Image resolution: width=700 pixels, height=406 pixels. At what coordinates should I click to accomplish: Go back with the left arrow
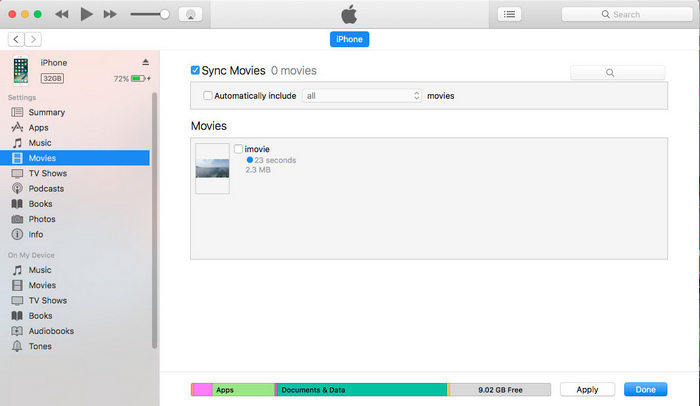click(x=16, y=39)
